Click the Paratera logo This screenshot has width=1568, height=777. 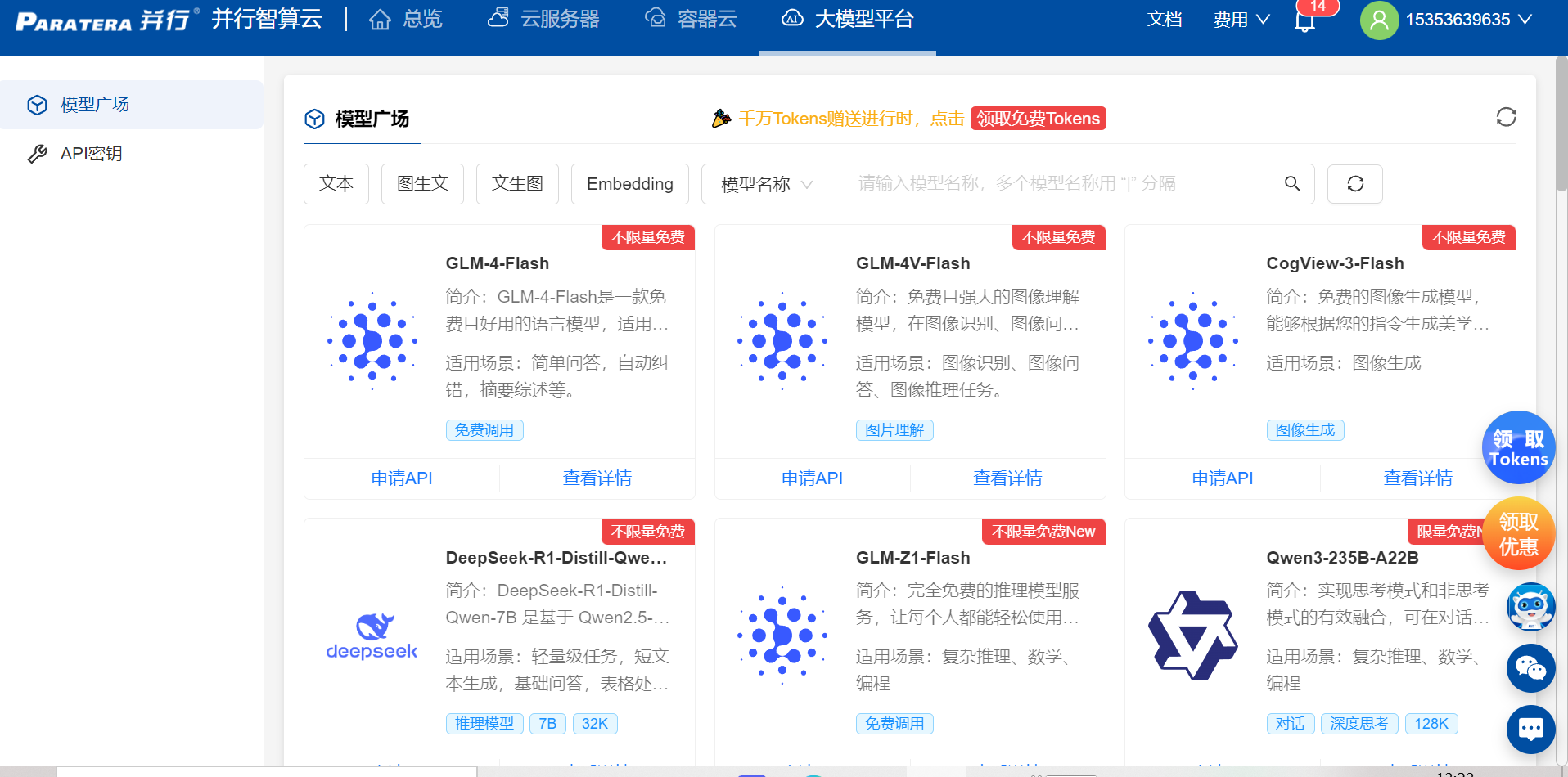coord(107,20)
